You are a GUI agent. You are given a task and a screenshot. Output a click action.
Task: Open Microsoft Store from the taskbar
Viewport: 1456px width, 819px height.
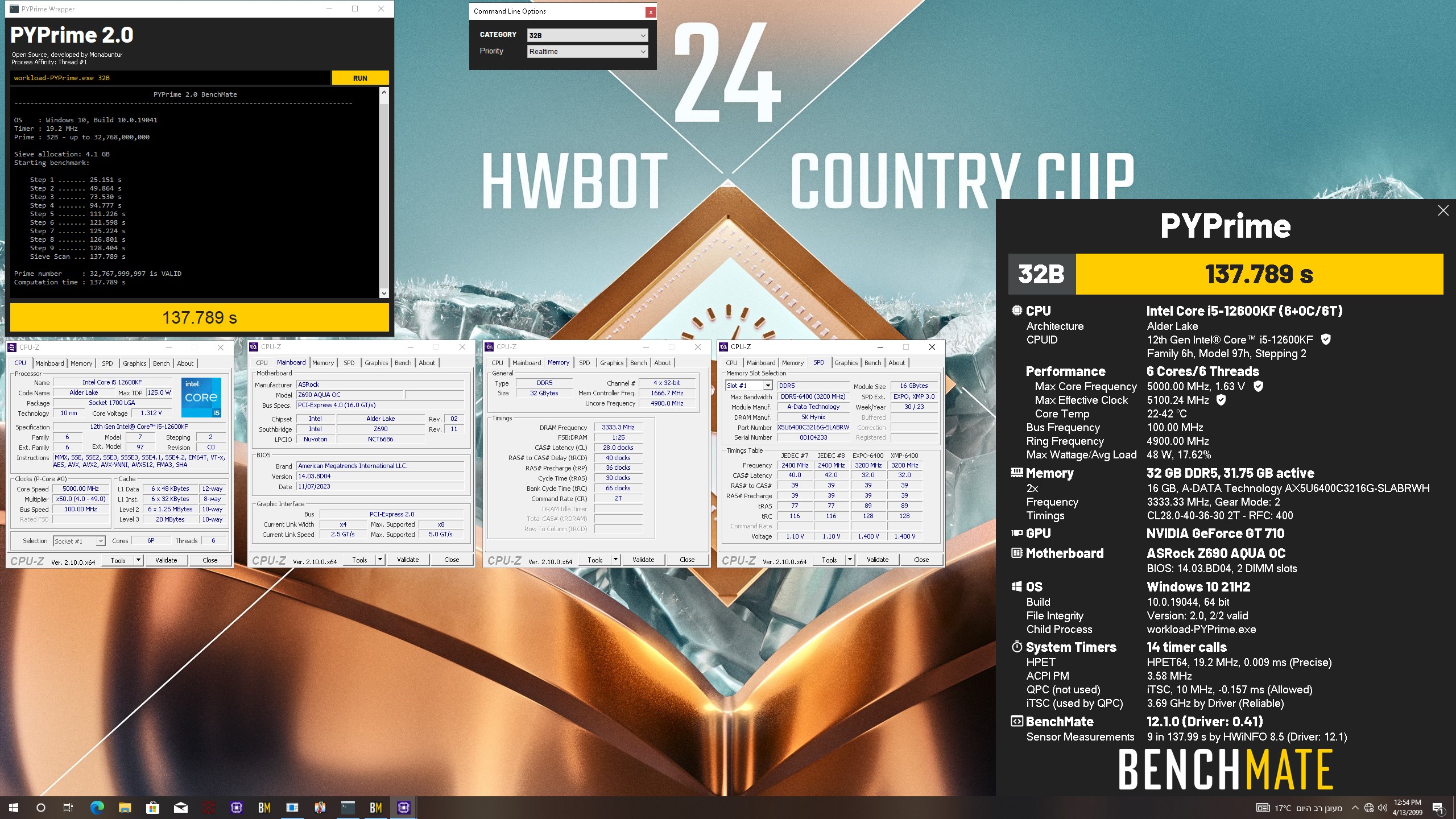tap(152, 808)
